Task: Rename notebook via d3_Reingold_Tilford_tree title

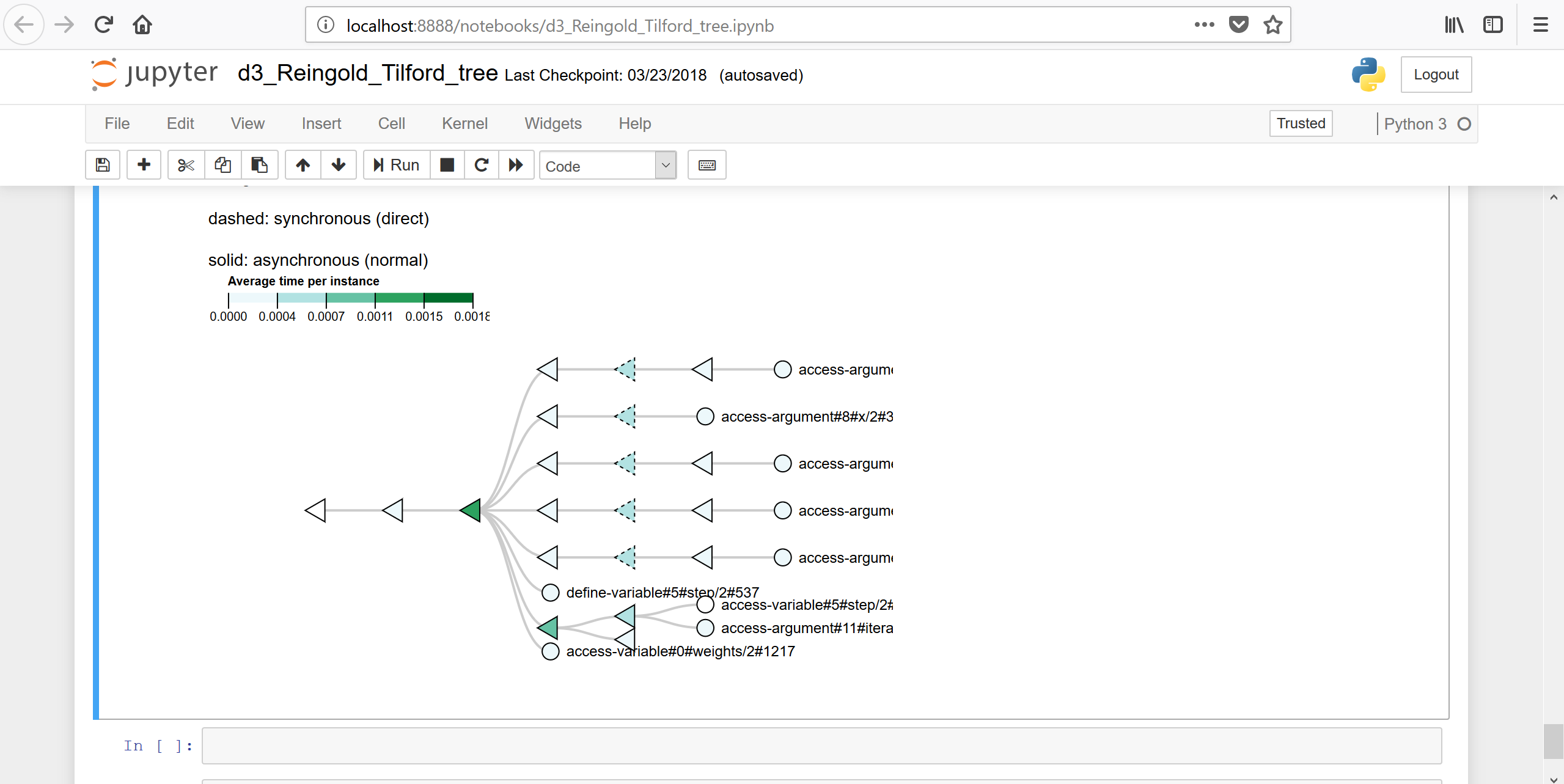Action: point(368,73)
